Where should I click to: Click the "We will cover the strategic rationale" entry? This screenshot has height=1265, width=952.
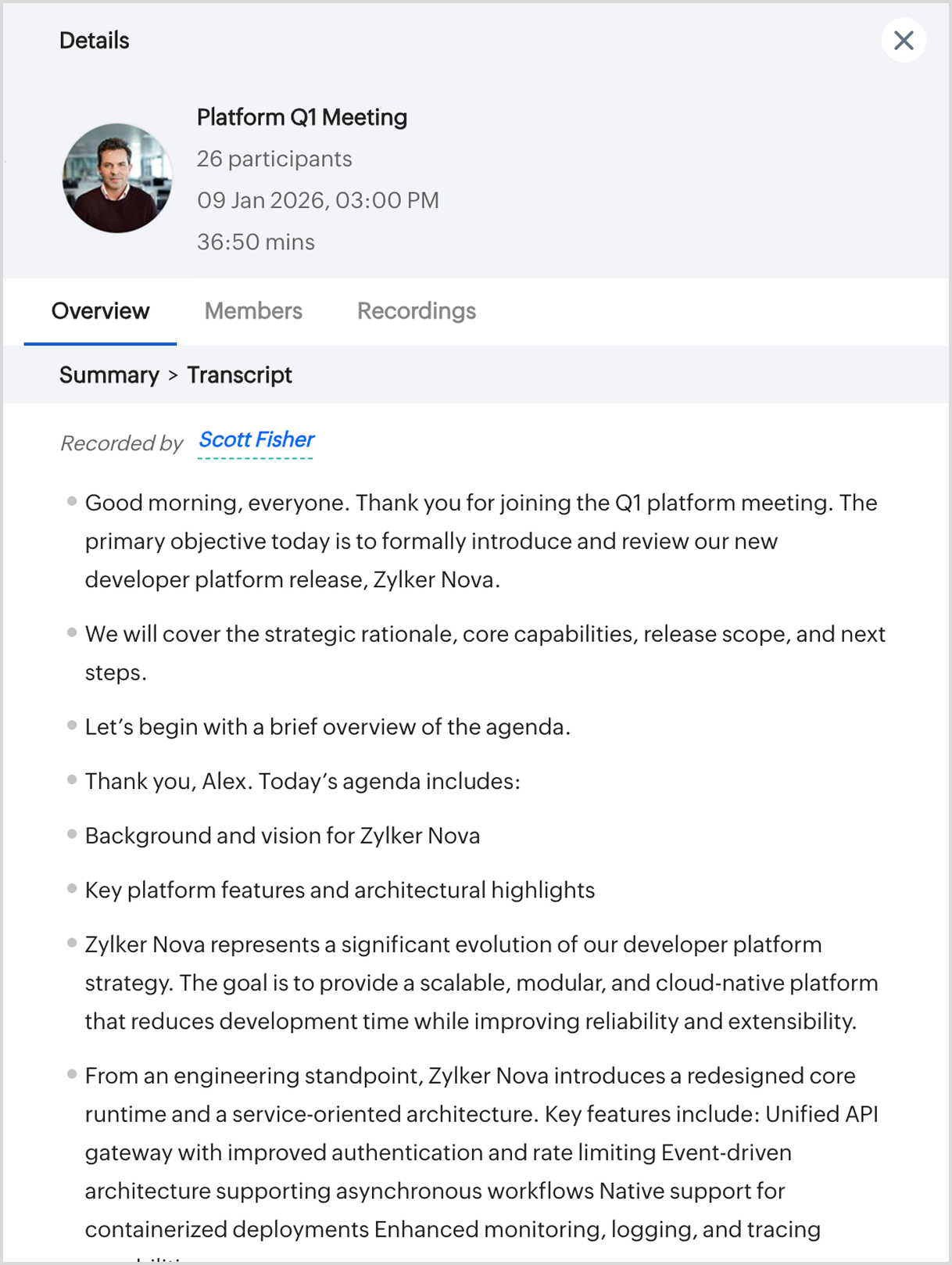(485, 653)
